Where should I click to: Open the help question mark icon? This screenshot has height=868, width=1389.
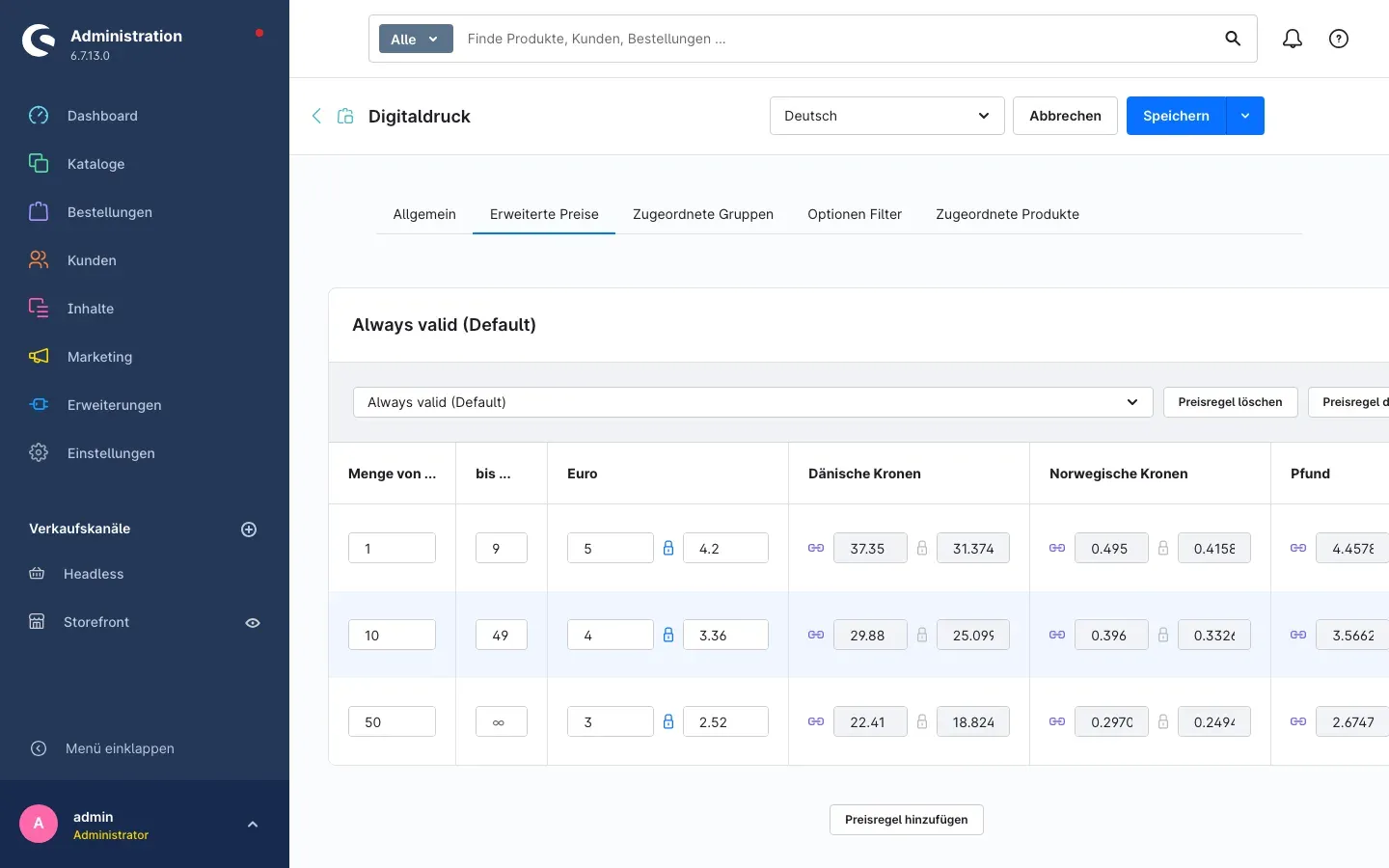(1339, 39)
